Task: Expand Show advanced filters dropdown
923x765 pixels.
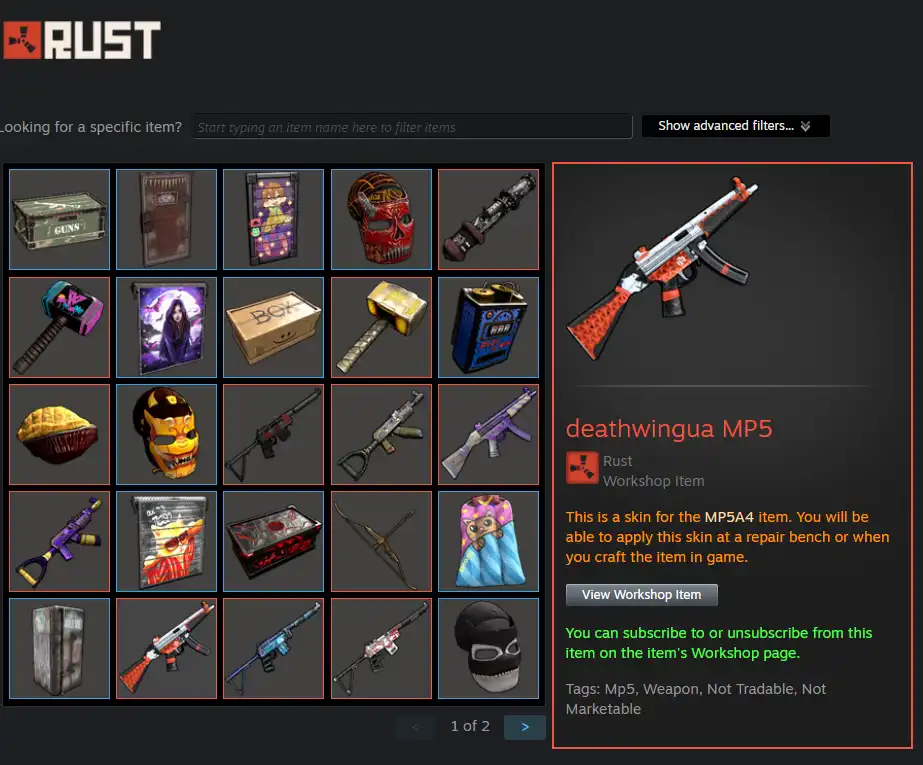Action: 735,126
